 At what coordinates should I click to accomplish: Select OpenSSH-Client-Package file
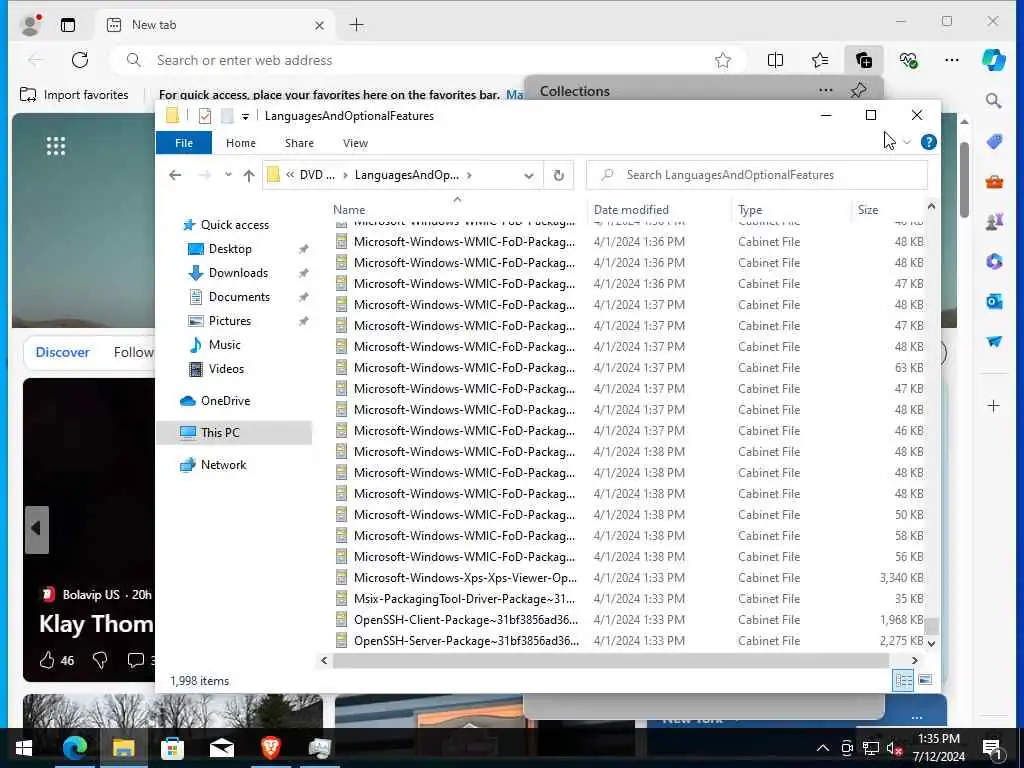tap(466, 620)
